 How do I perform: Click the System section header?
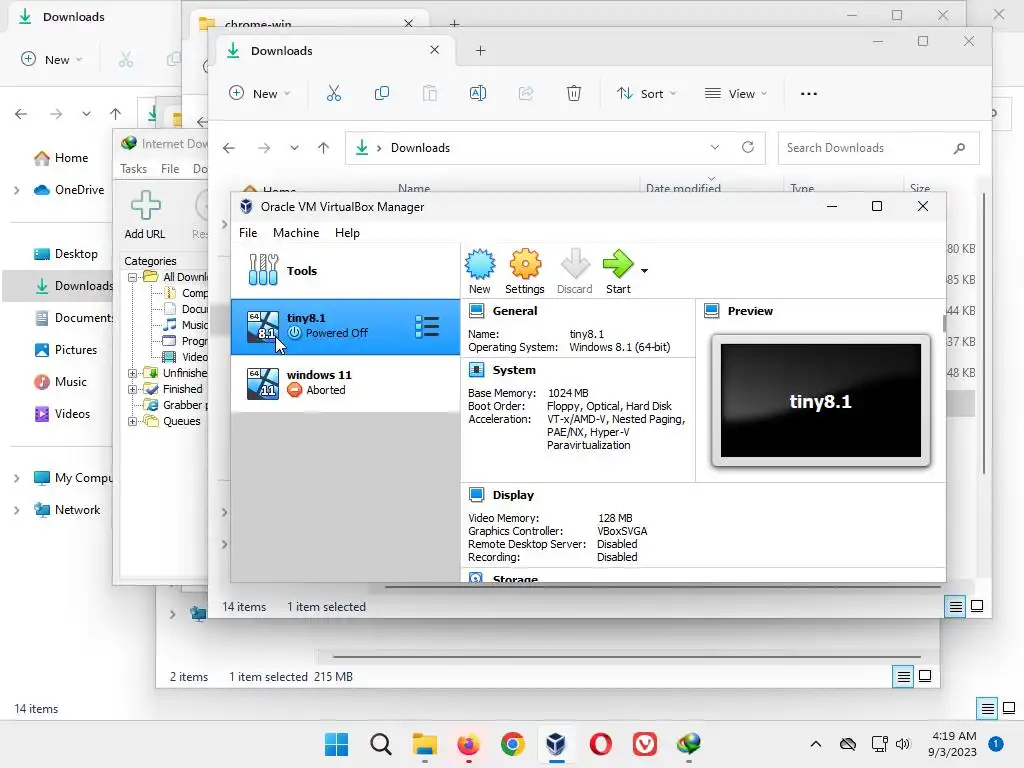coord(514,370)
